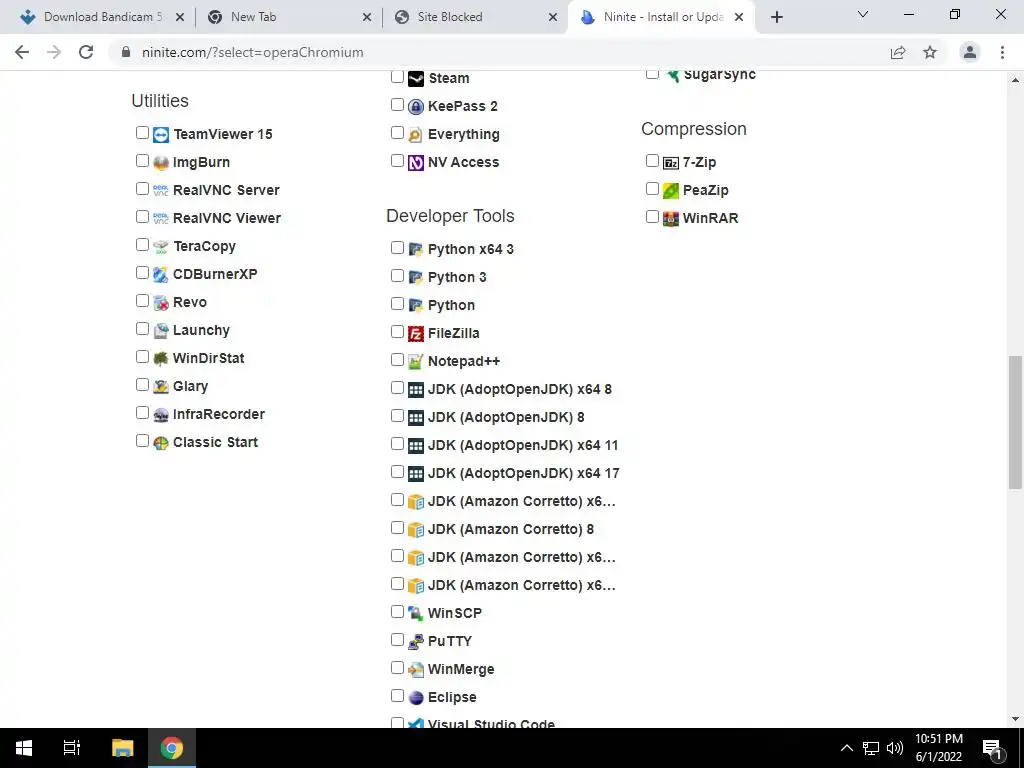1024x768 pixels.
Task: Click the scrollbar down arrow
Action: tap(1015, 720)
